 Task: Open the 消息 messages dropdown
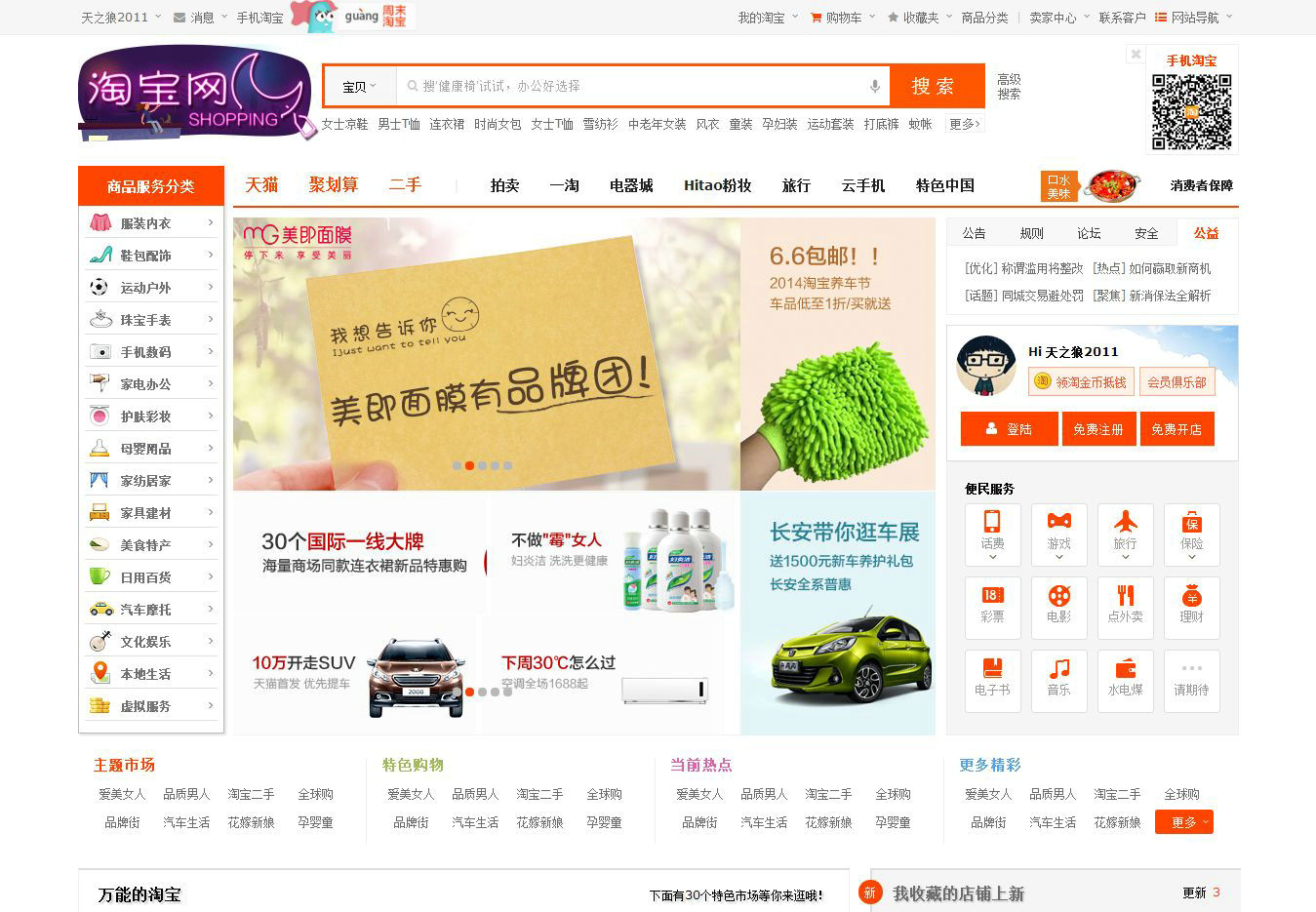click(200, 18)
